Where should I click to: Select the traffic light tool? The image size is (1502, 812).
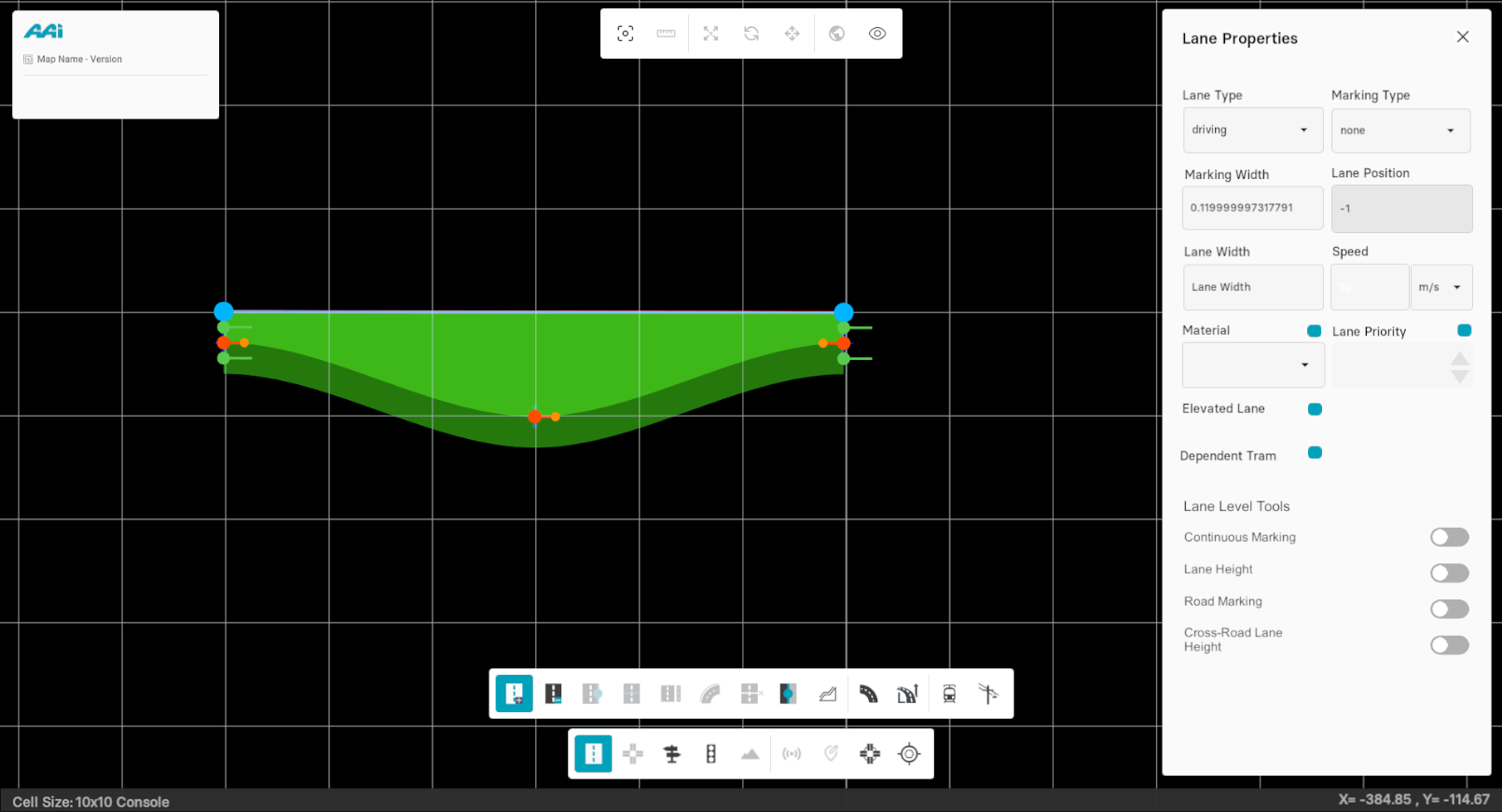point(711,754)
